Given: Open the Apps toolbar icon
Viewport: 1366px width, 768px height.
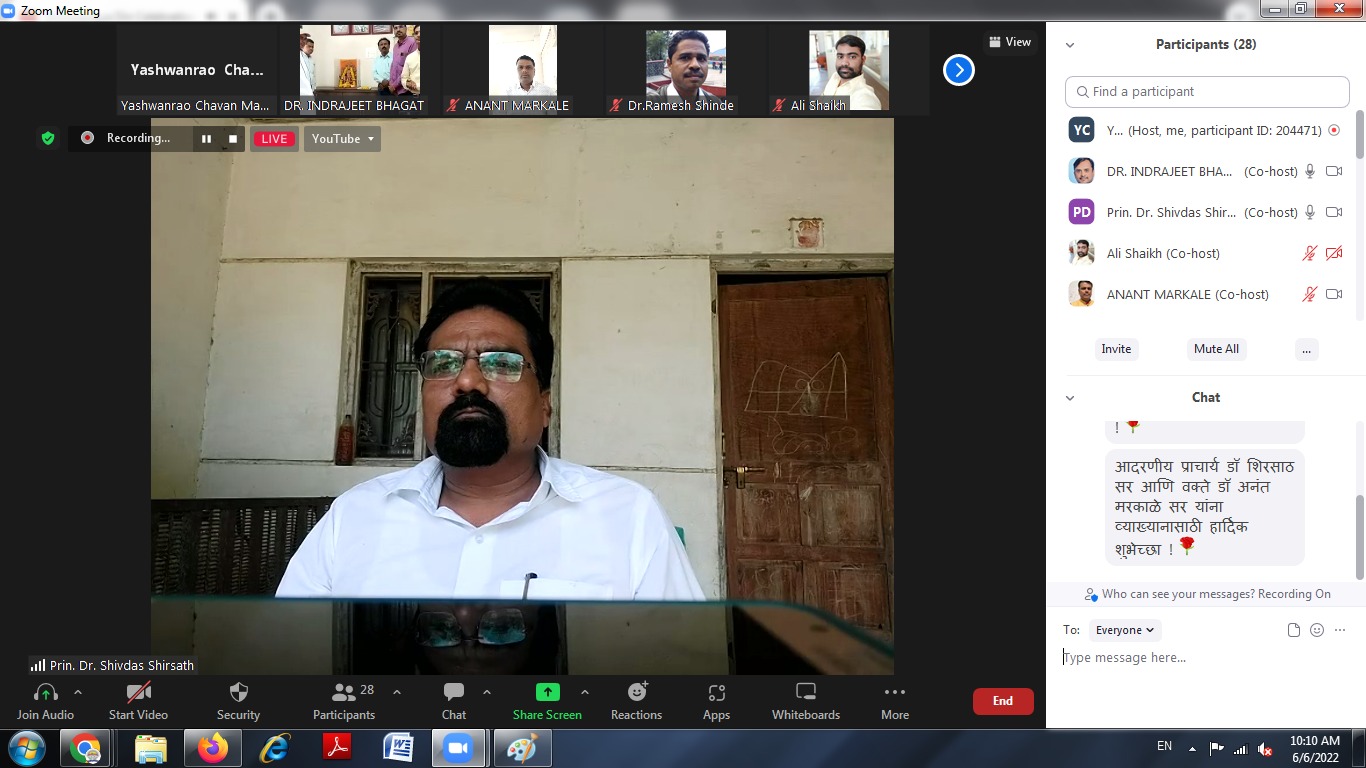Looking at the screenshot, I should [716, 692].
